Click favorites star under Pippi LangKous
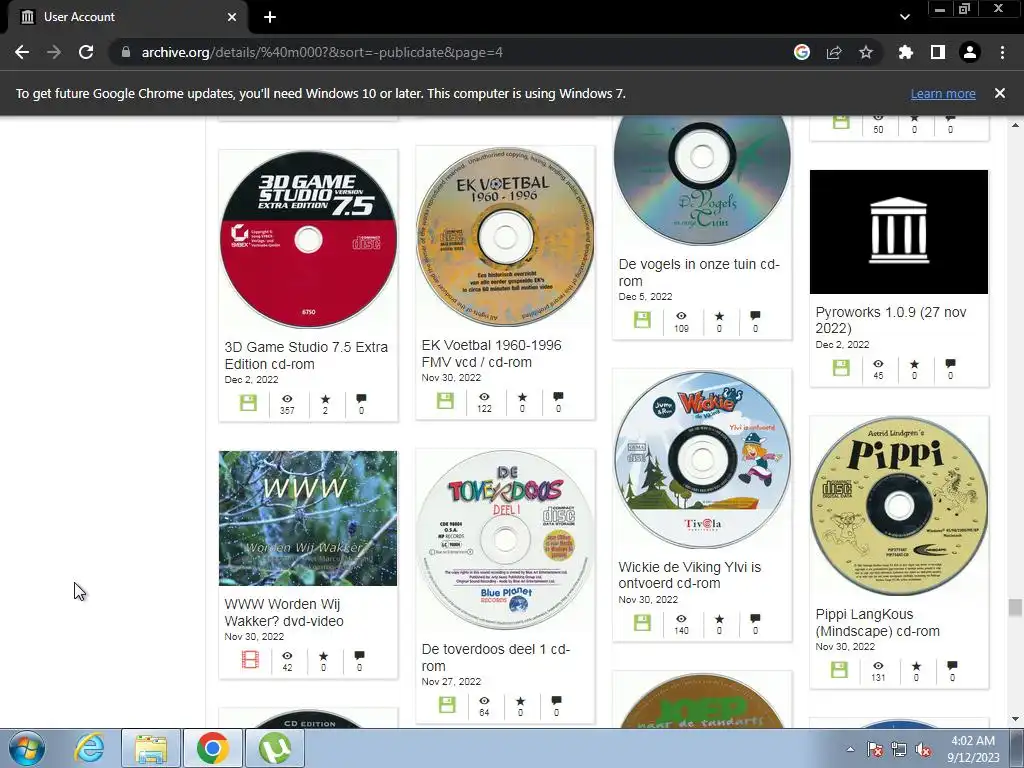This screenshot has width=1024, height=768. [916, 666]
